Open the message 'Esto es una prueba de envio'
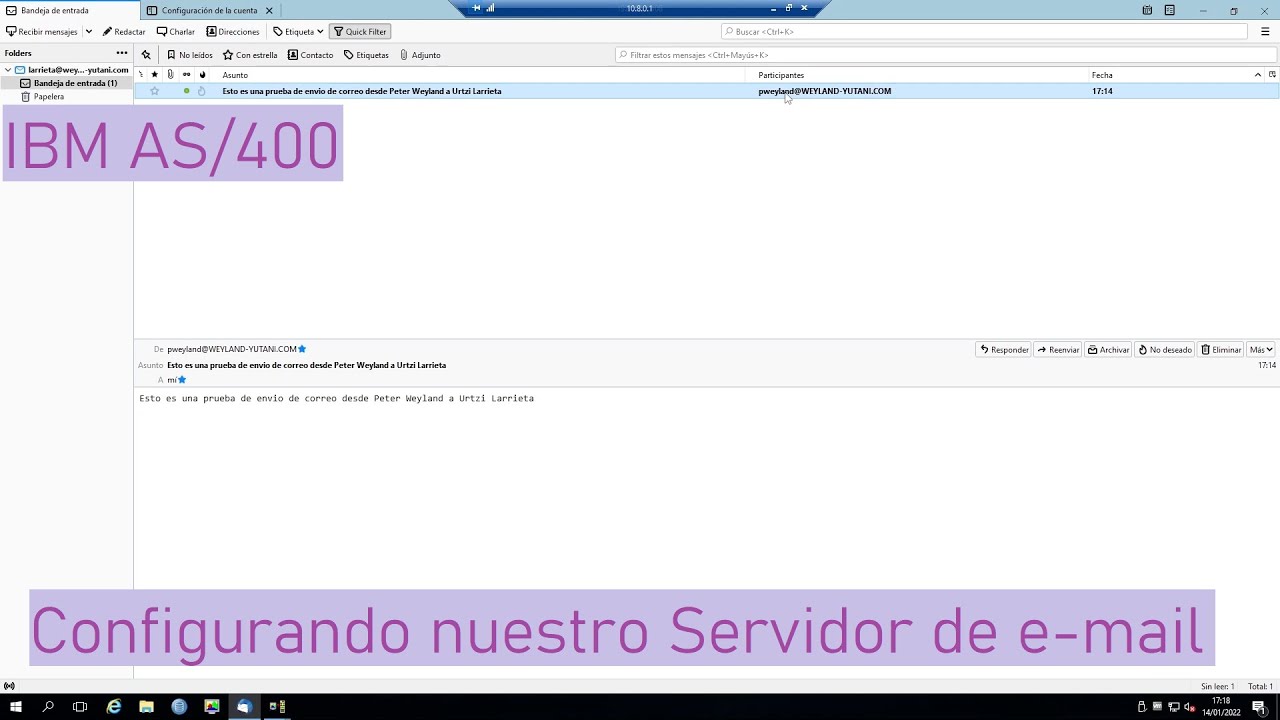The width and height of the screenshot is (1280, 720). 362,91
